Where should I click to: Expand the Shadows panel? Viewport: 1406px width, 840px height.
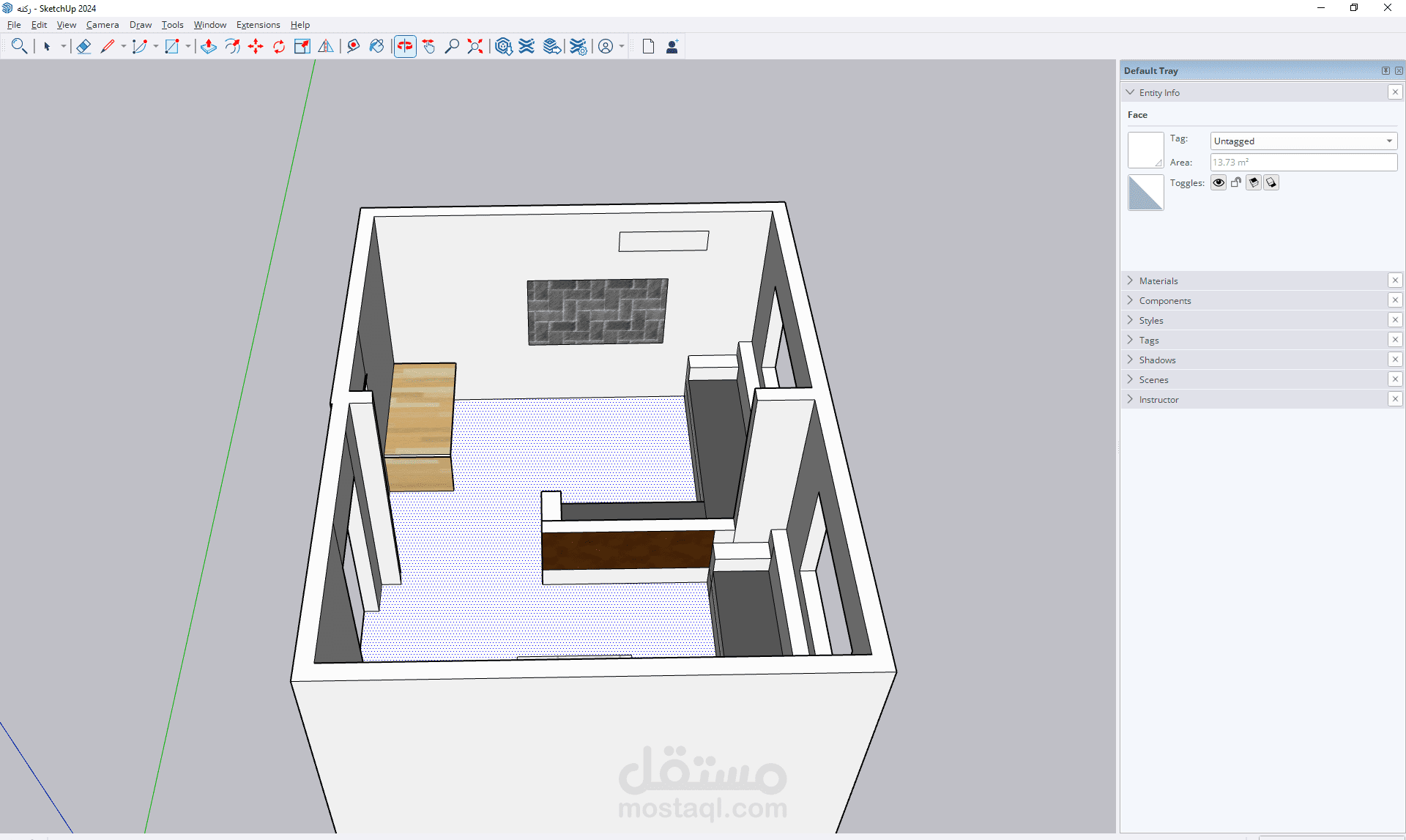[1157, 360]
